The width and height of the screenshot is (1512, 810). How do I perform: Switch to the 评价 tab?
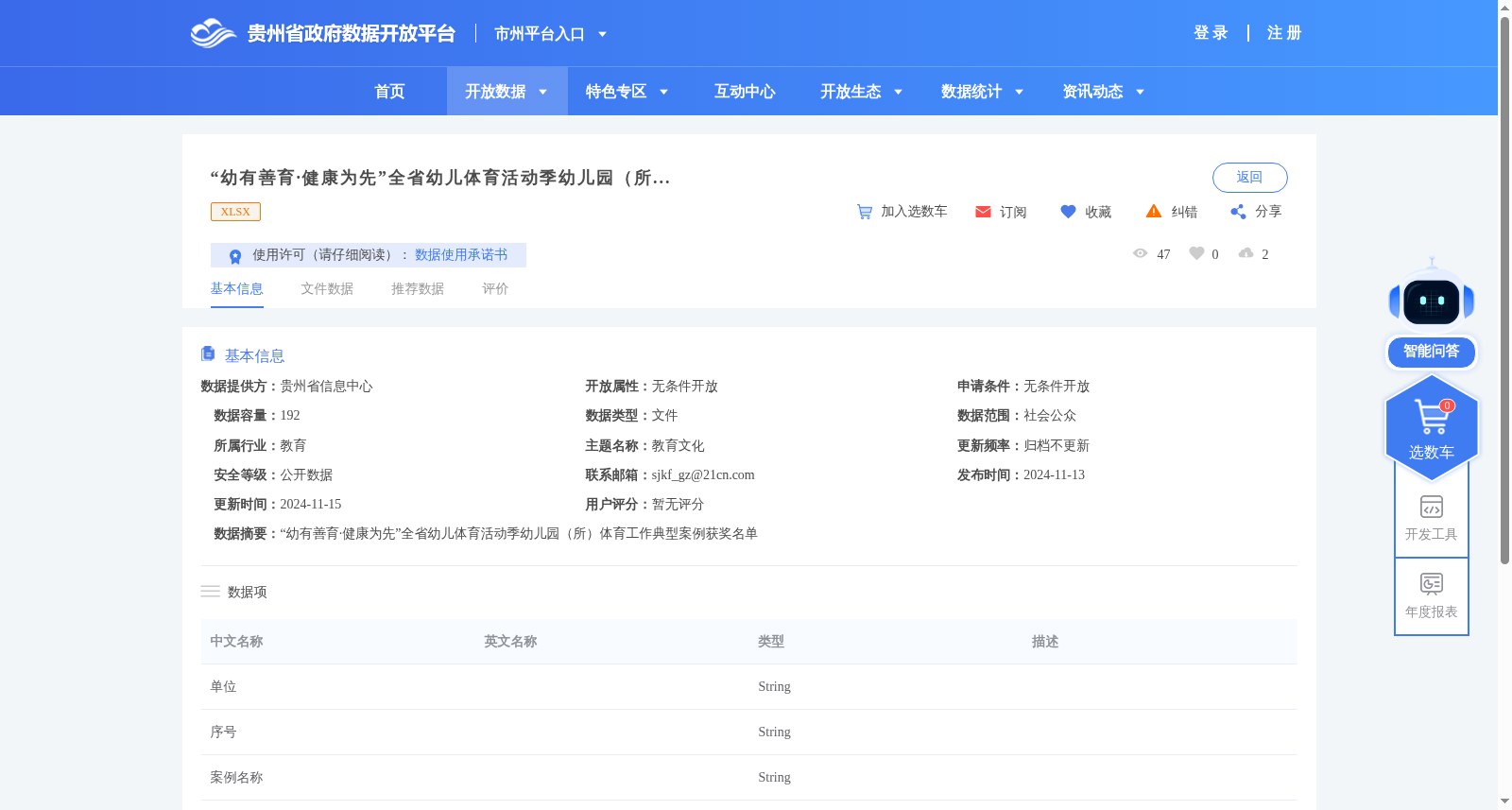pyautogui.click(x=495, y=289)
